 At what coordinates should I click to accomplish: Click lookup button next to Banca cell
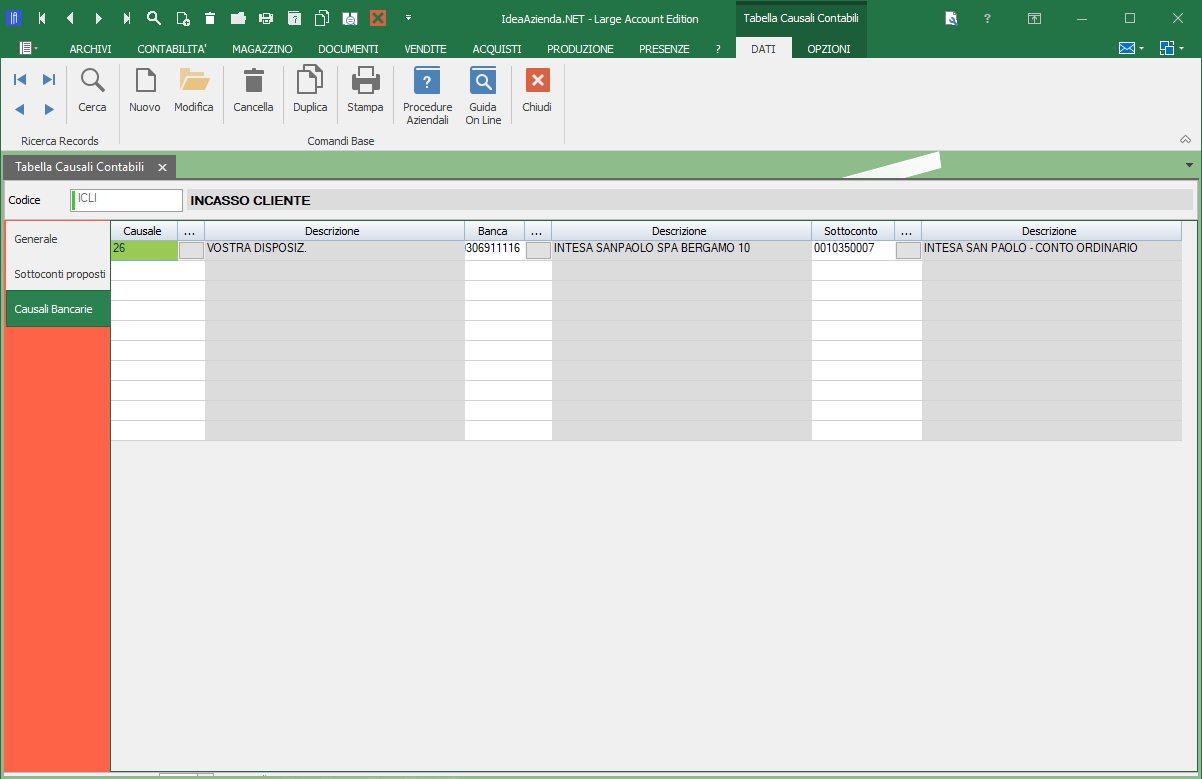tap(538, 250)
